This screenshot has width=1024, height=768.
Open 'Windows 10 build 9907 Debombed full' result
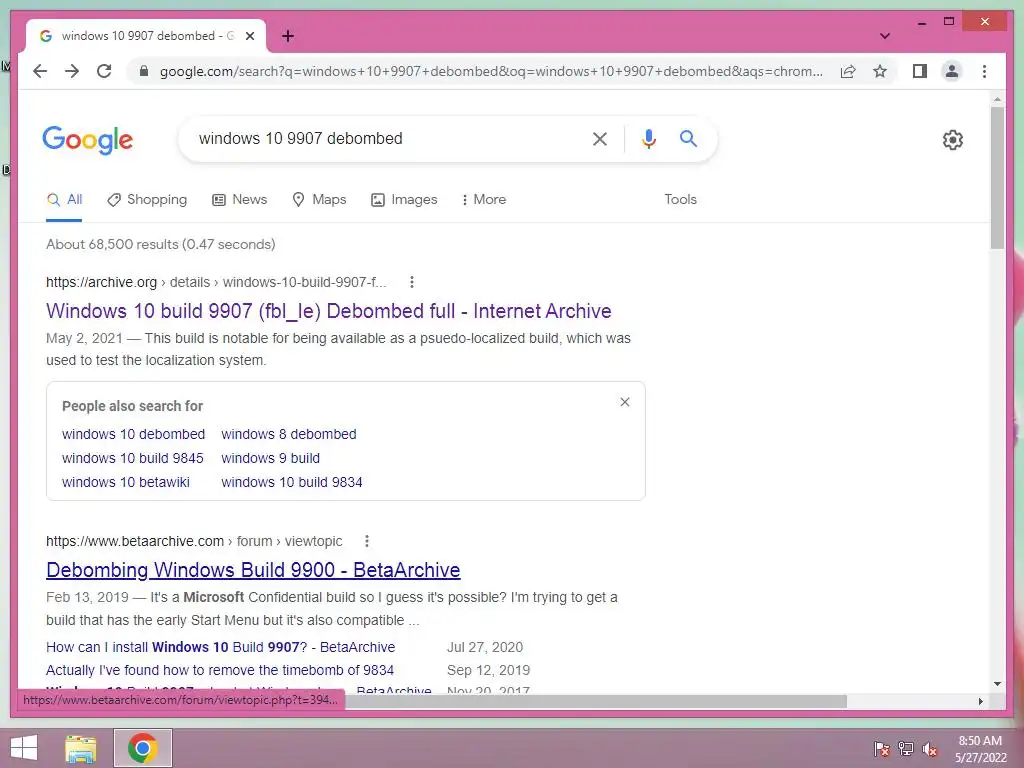pos(328,311)
